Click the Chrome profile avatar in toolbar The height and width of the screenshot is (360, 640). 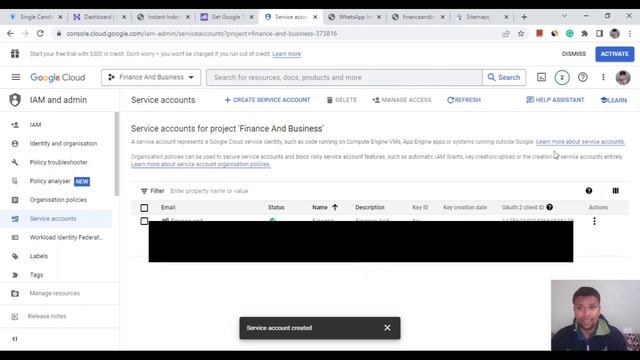coord(615,33)
